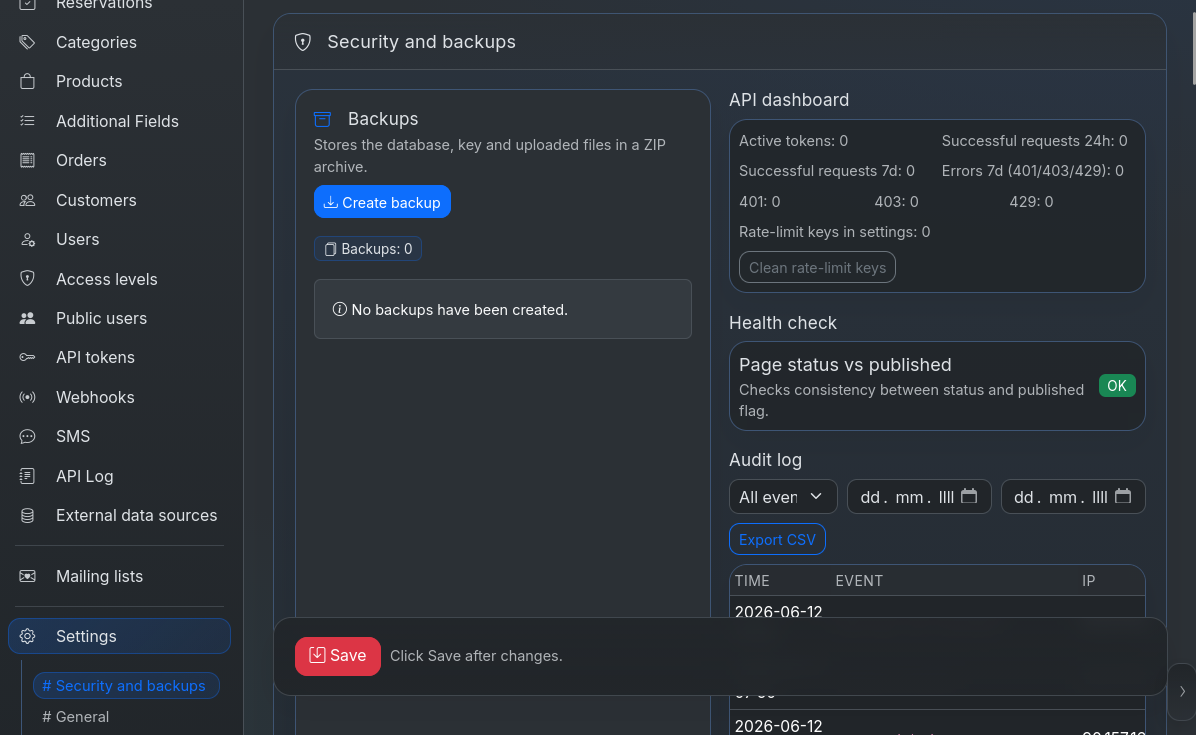Open the Settings menu item

tap(120, 636)
